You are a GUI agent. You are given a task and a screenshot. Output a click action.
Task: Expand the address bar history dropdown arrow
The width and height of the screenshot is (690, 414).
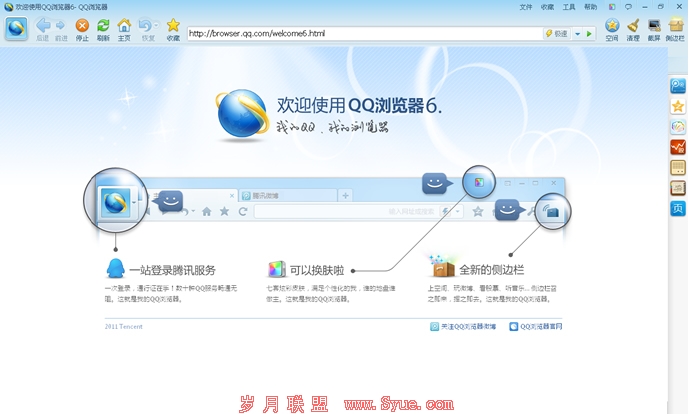577,34
